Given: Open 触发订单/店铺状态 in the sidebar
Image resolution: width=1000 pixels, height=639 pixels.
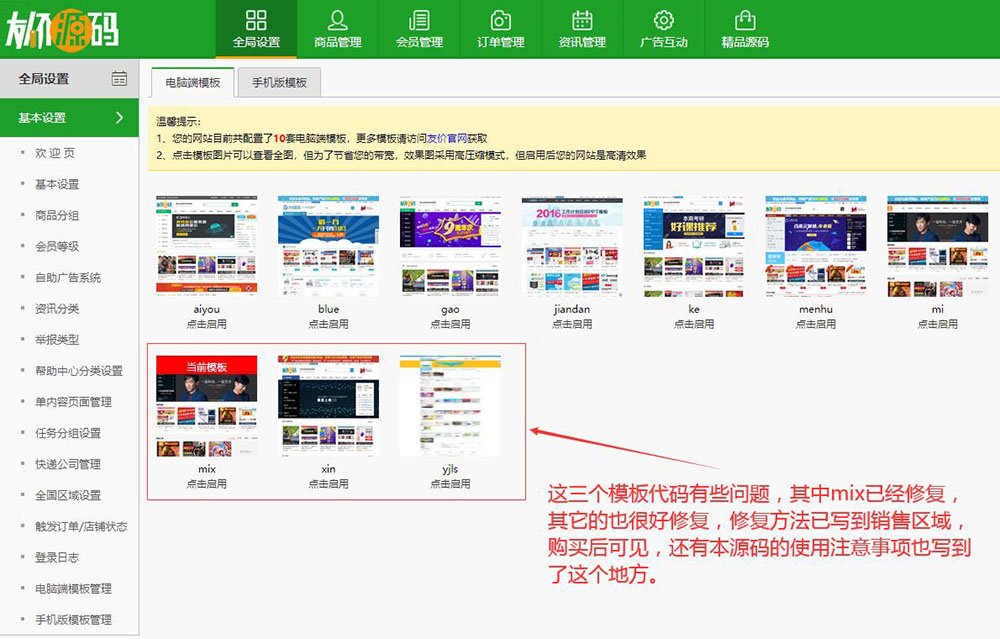Looking at the screenshot, I should tap(81, 527).
